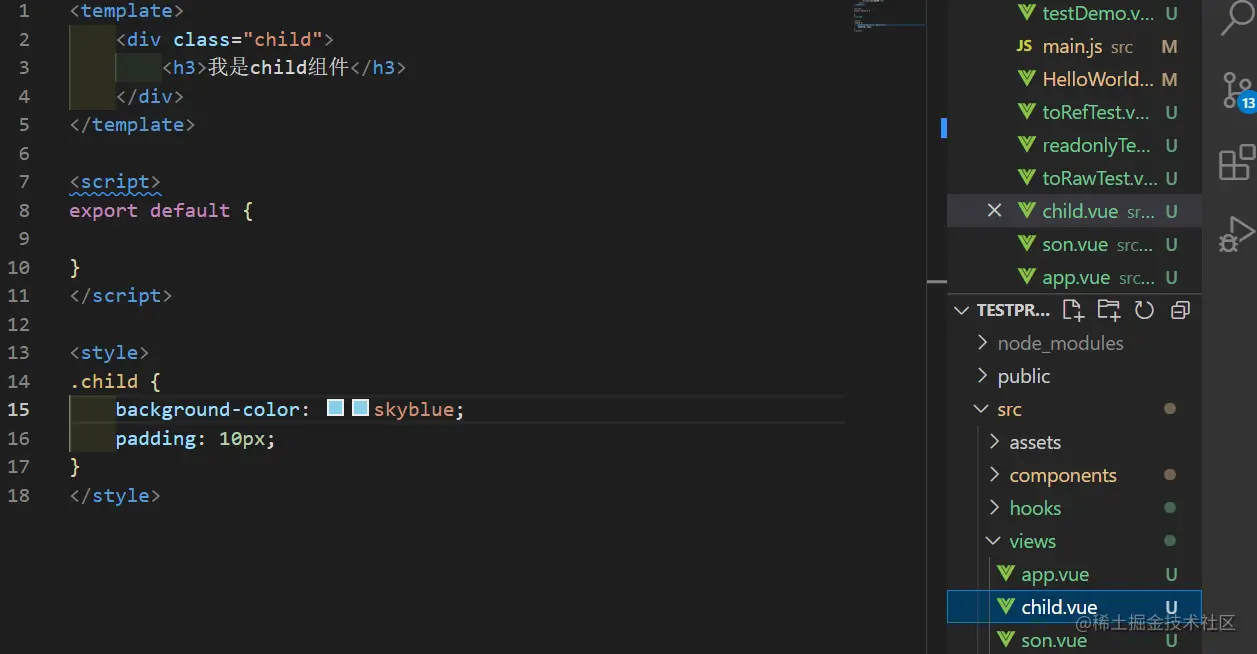Screen dimensions: 1257x654
Task: Open Source Control with 13 changes
Action: 1237,91
